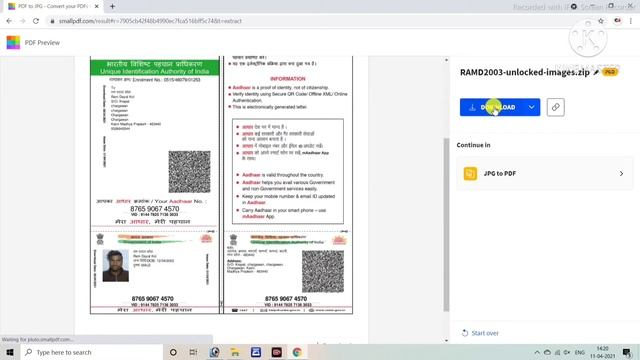Open notification center icon
Image resolution: width=640 pixels, height=360 pixels.
click(x=627, y=352)
